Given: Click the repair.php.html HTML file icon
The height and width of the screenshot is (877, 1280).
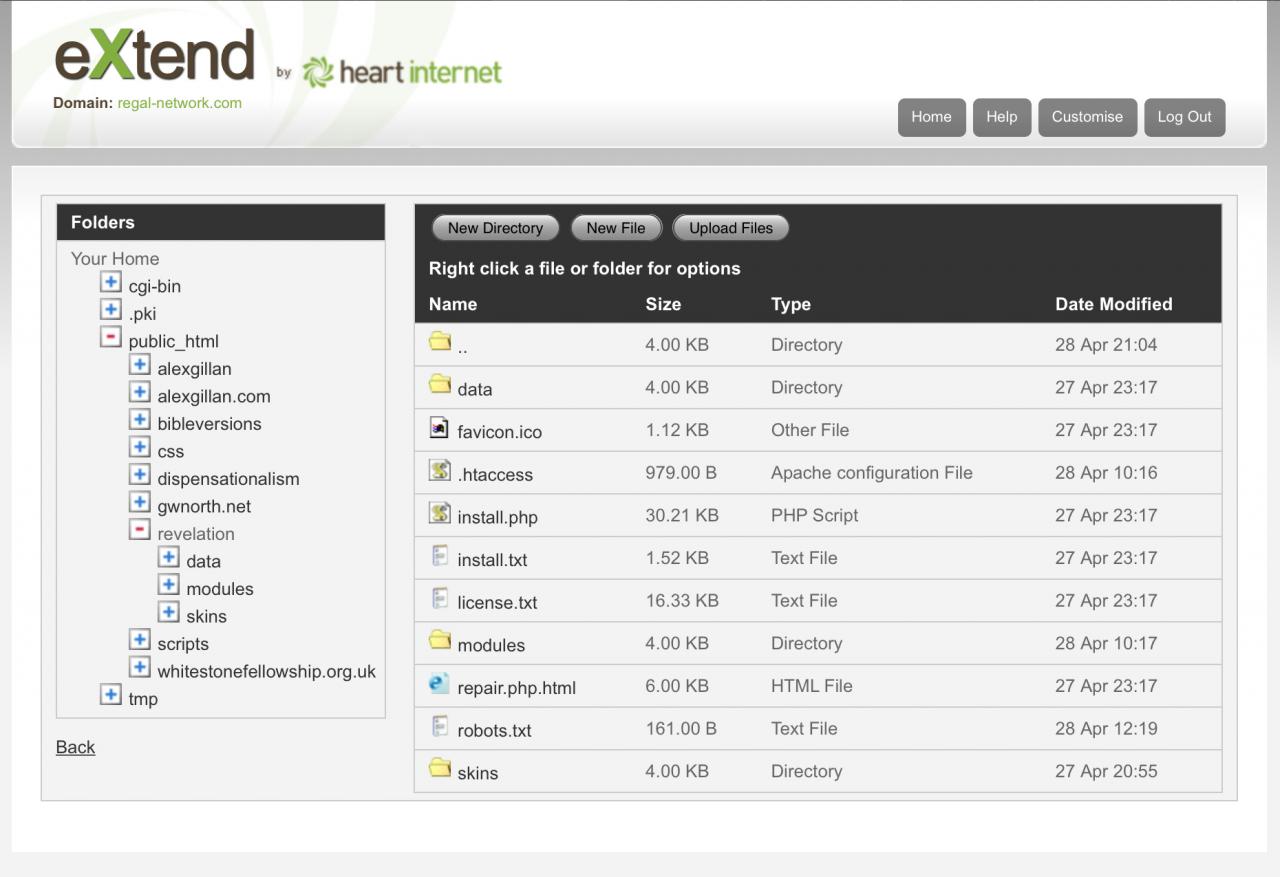Looking at the screenshot, I should [x=440, y=685].
